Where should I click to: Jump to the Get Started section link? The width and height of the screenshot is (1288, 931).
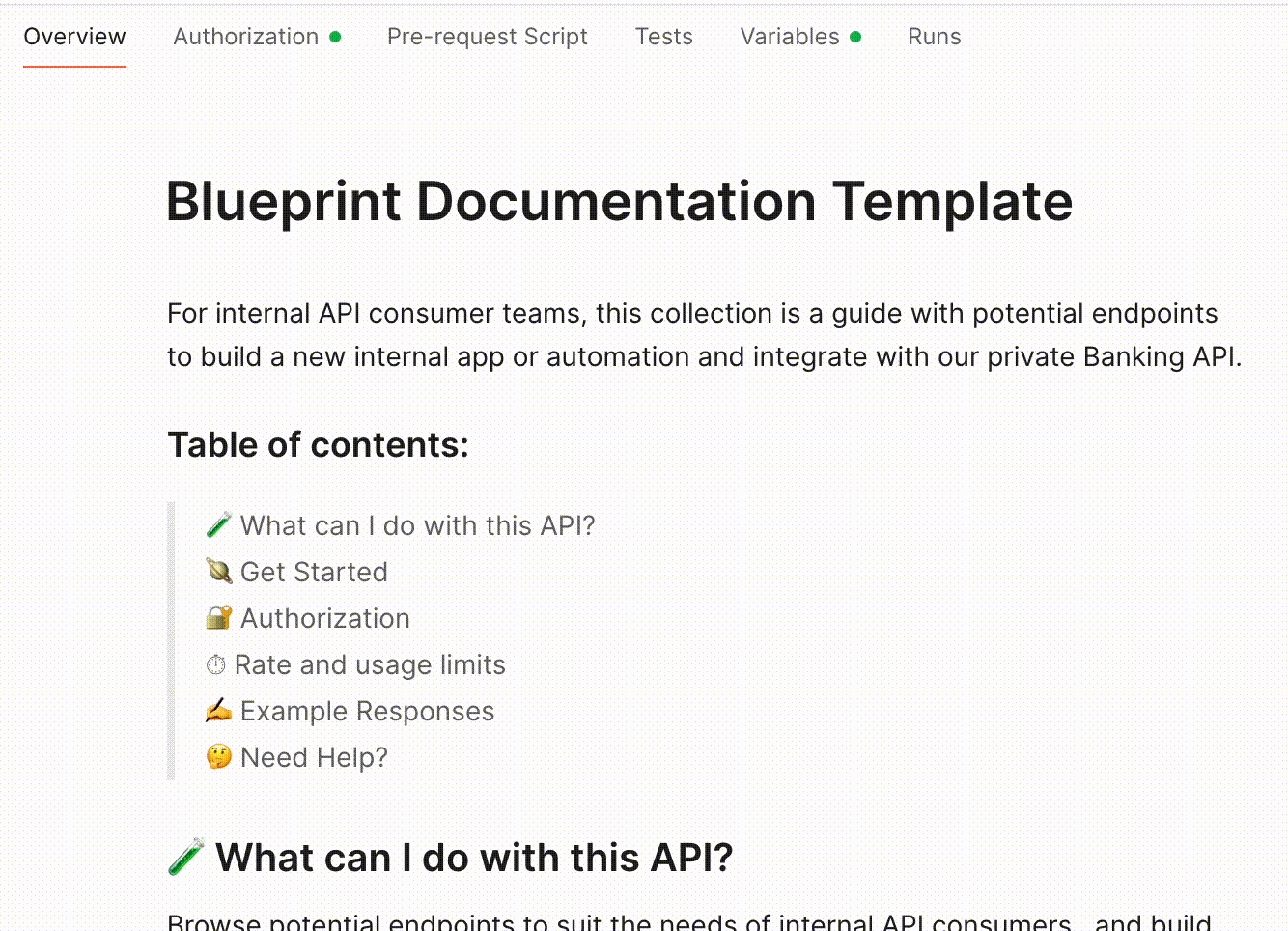(314, 572)
